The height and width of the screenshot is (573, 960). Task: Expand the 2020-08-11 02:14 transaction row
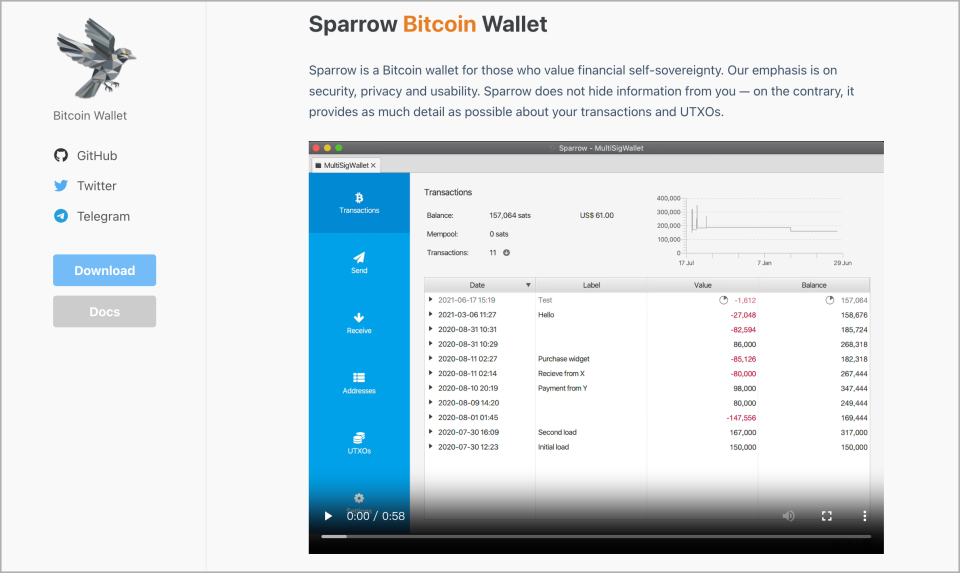coord(430,373)
